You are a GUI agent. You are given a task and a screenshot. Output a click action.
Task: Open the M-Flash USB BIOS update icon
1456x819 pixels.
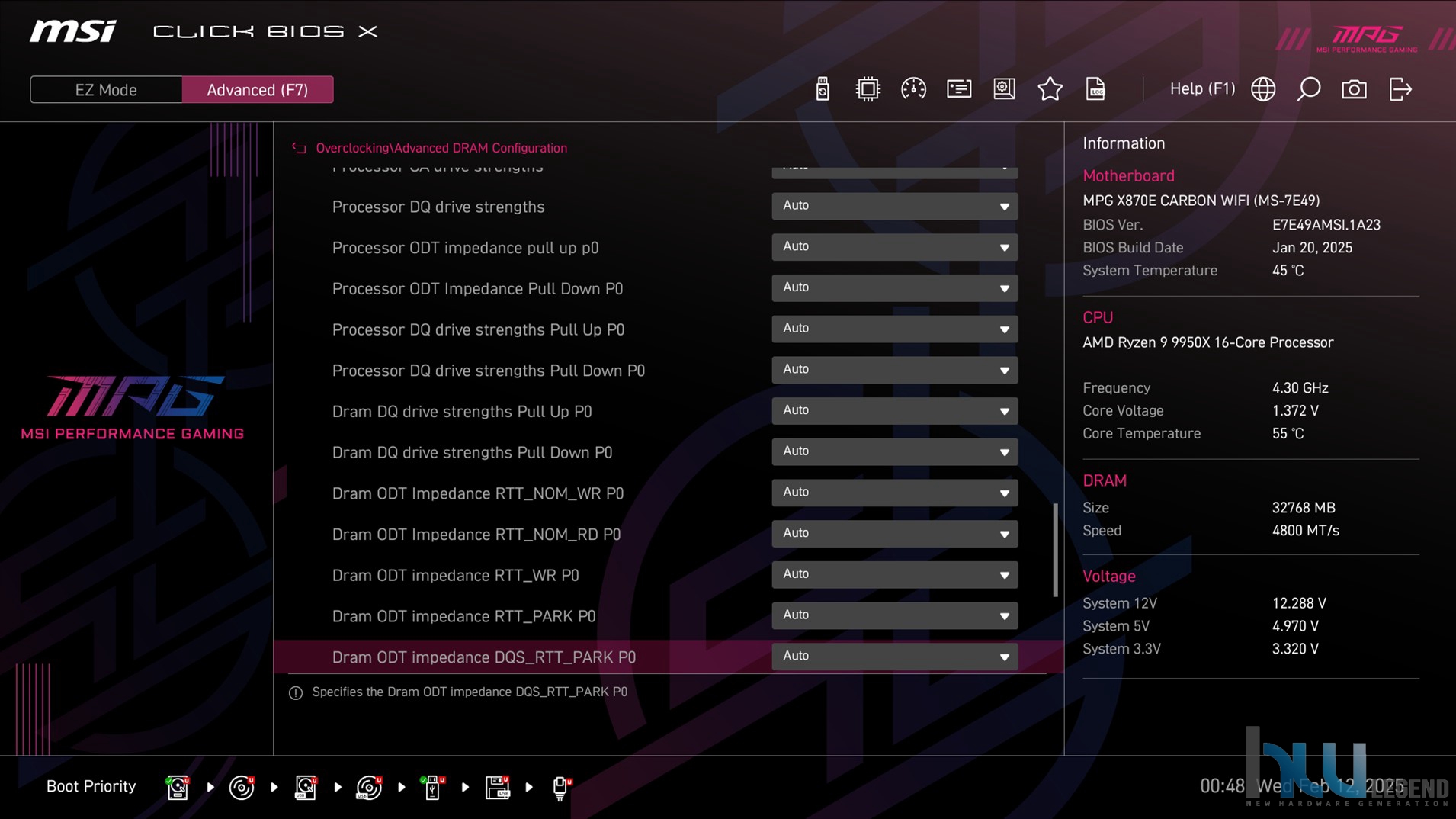pos(822,89)
